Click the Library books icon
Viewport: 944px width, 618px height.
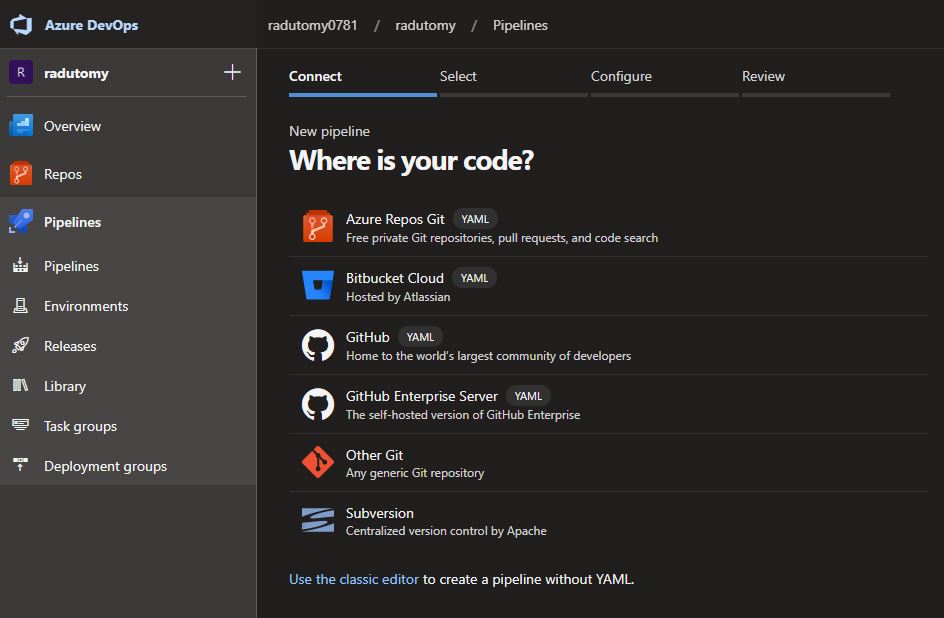point(20,385)
